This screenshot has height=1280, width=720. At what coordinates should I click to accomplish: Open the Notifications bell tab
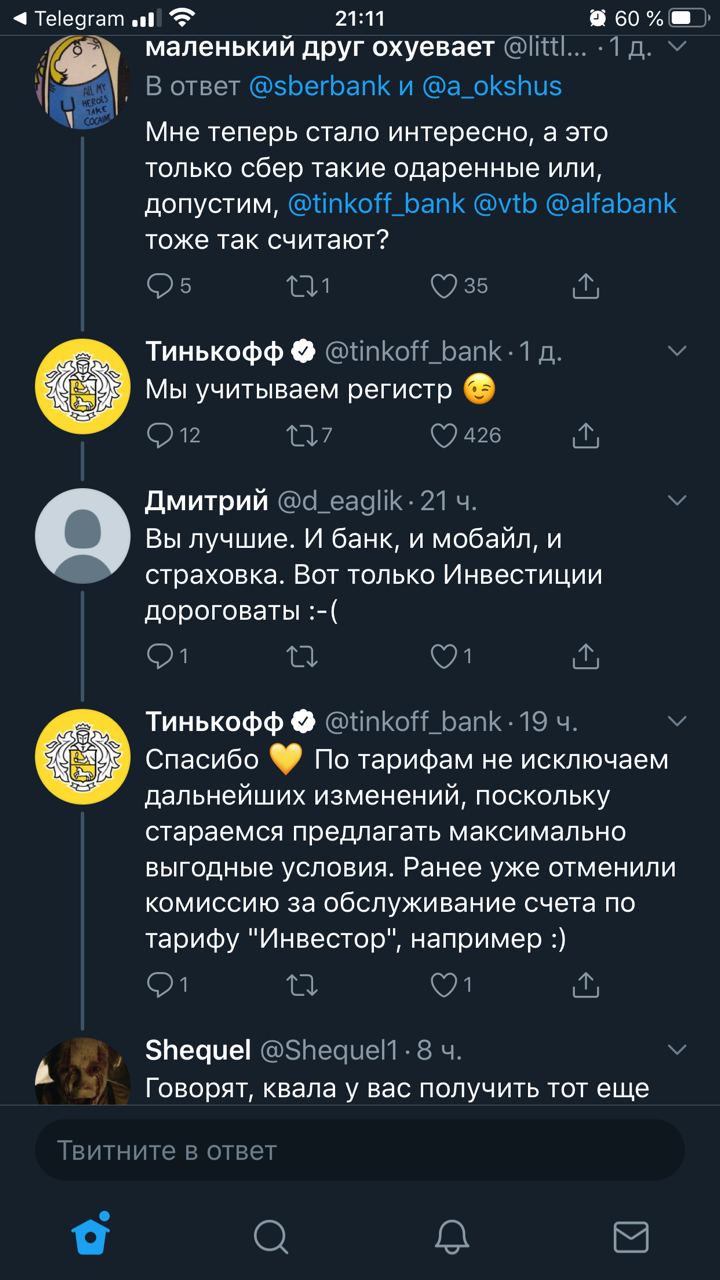click(x=452, y=1237)
